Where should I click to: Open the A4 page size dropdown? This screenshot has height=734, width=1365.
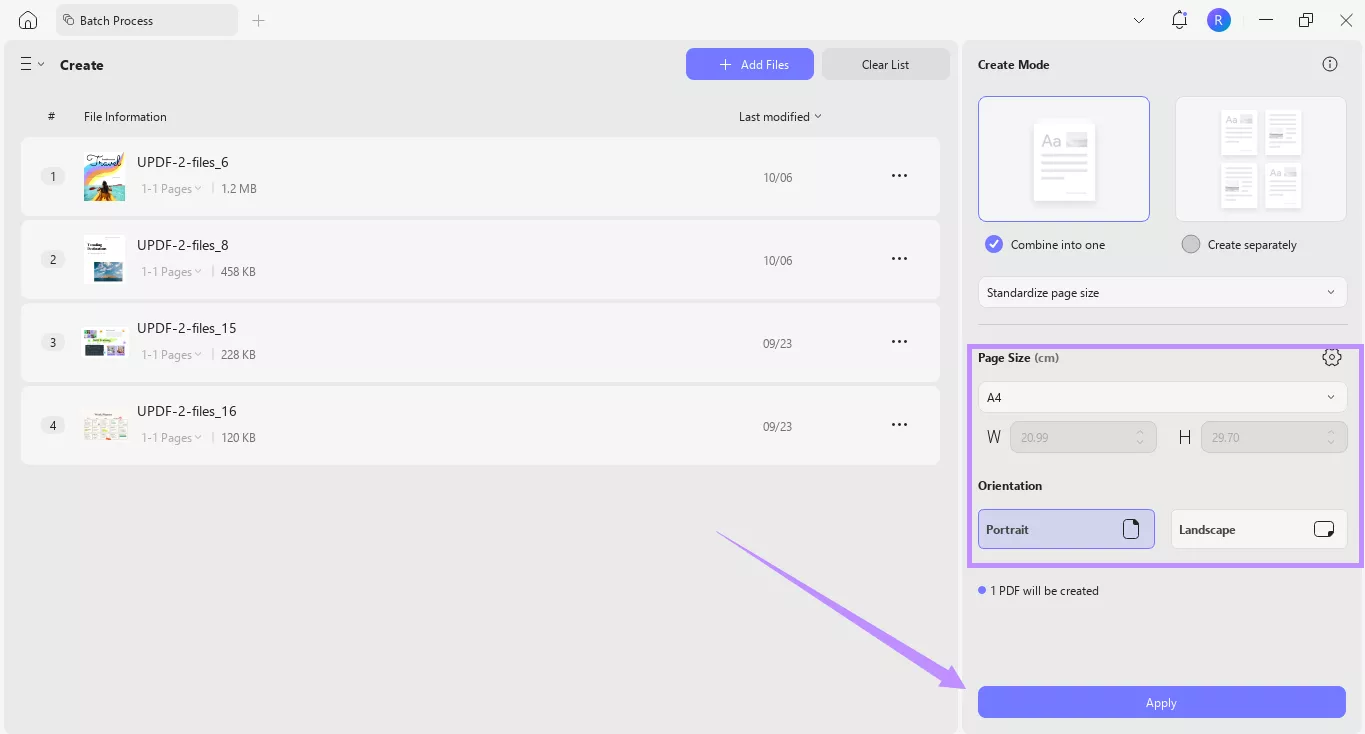1161,397
